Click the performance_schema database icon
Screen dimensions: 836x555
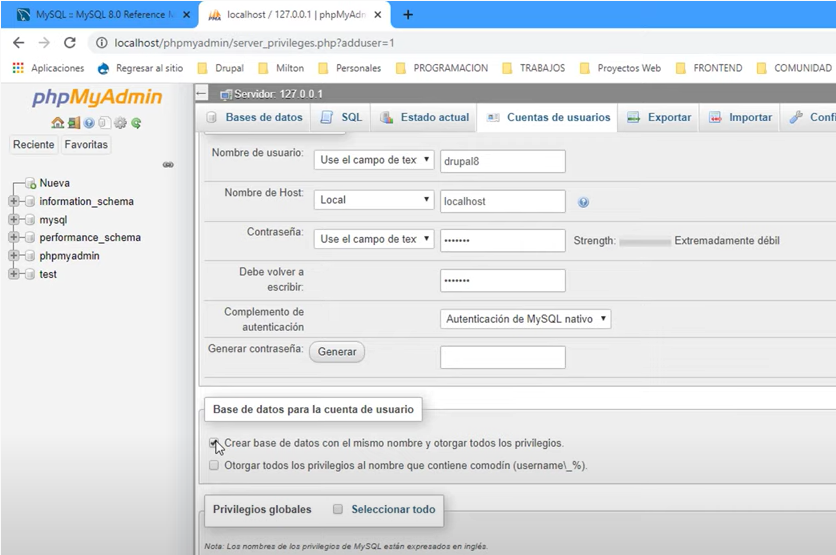(30, 238)
